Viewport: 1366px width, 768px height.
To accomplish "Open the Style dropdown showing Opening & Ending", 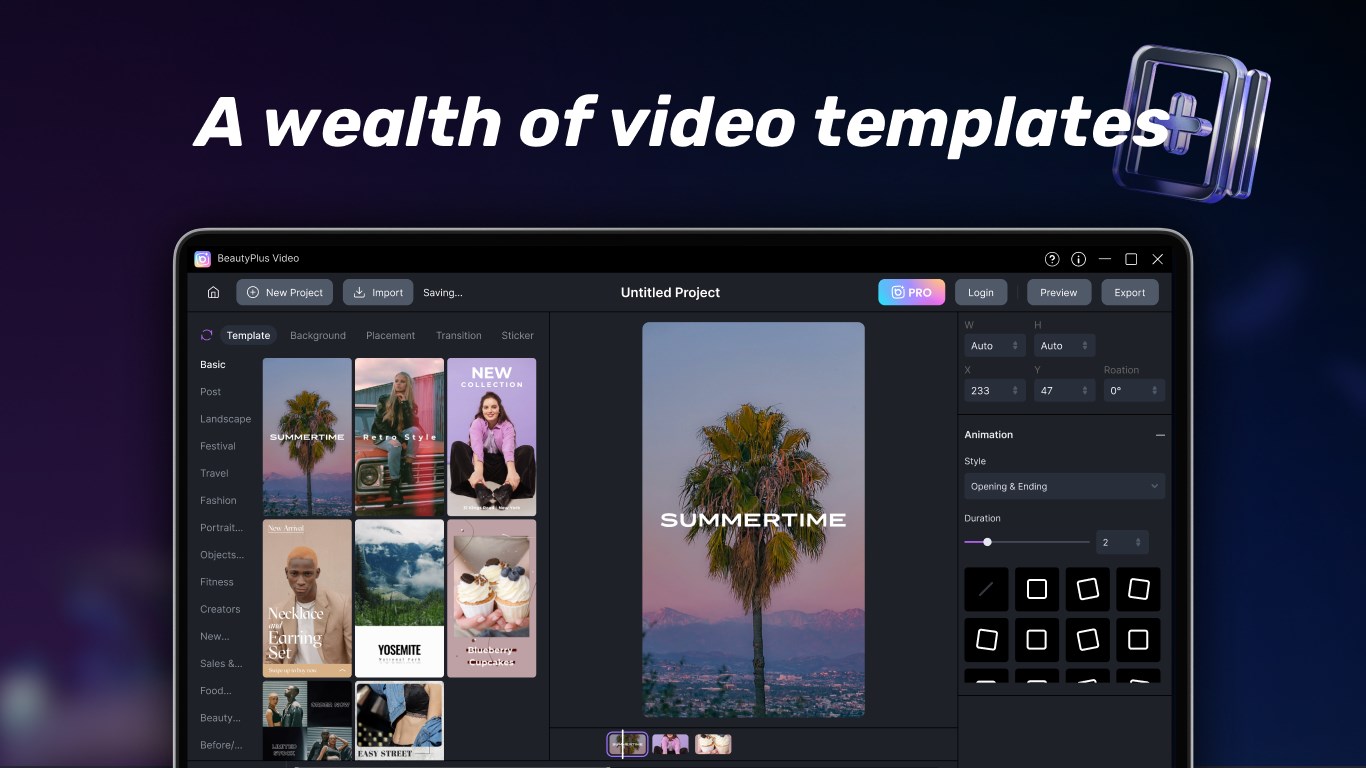I will [x=1064, y=486].
